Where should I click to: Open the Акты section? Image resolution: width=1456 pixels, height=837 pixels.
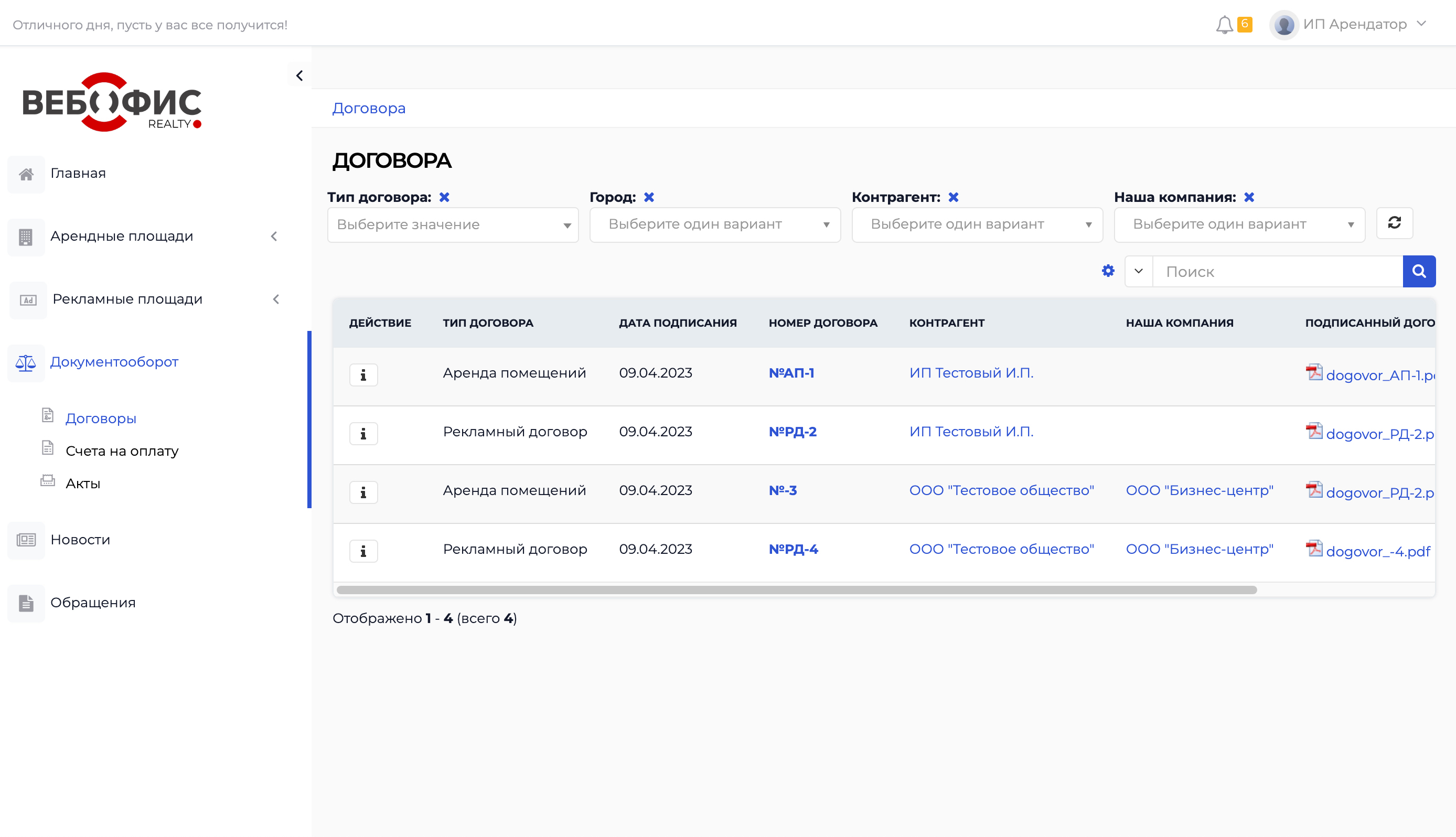pyautogui.click(x=83, y=483)
